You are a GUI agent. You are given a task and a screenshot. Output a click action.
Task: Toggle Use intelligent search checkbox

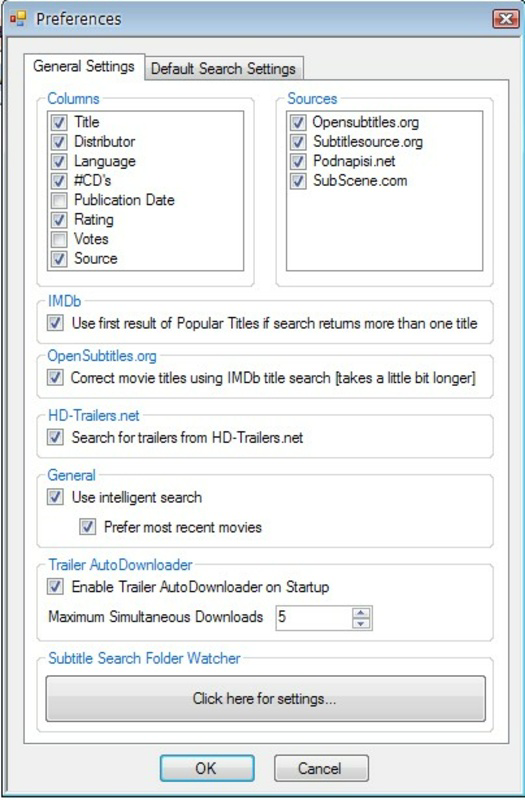55,497
